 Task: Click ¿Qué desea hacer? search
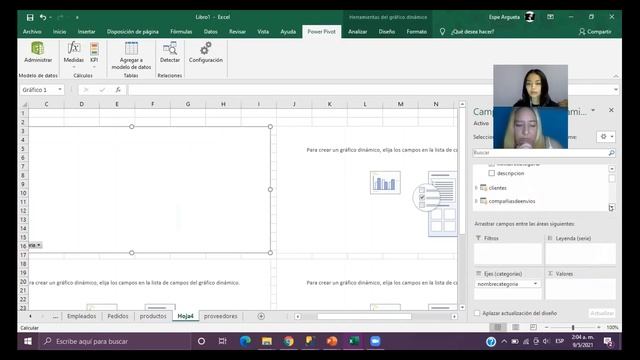[x=473, y=31]
